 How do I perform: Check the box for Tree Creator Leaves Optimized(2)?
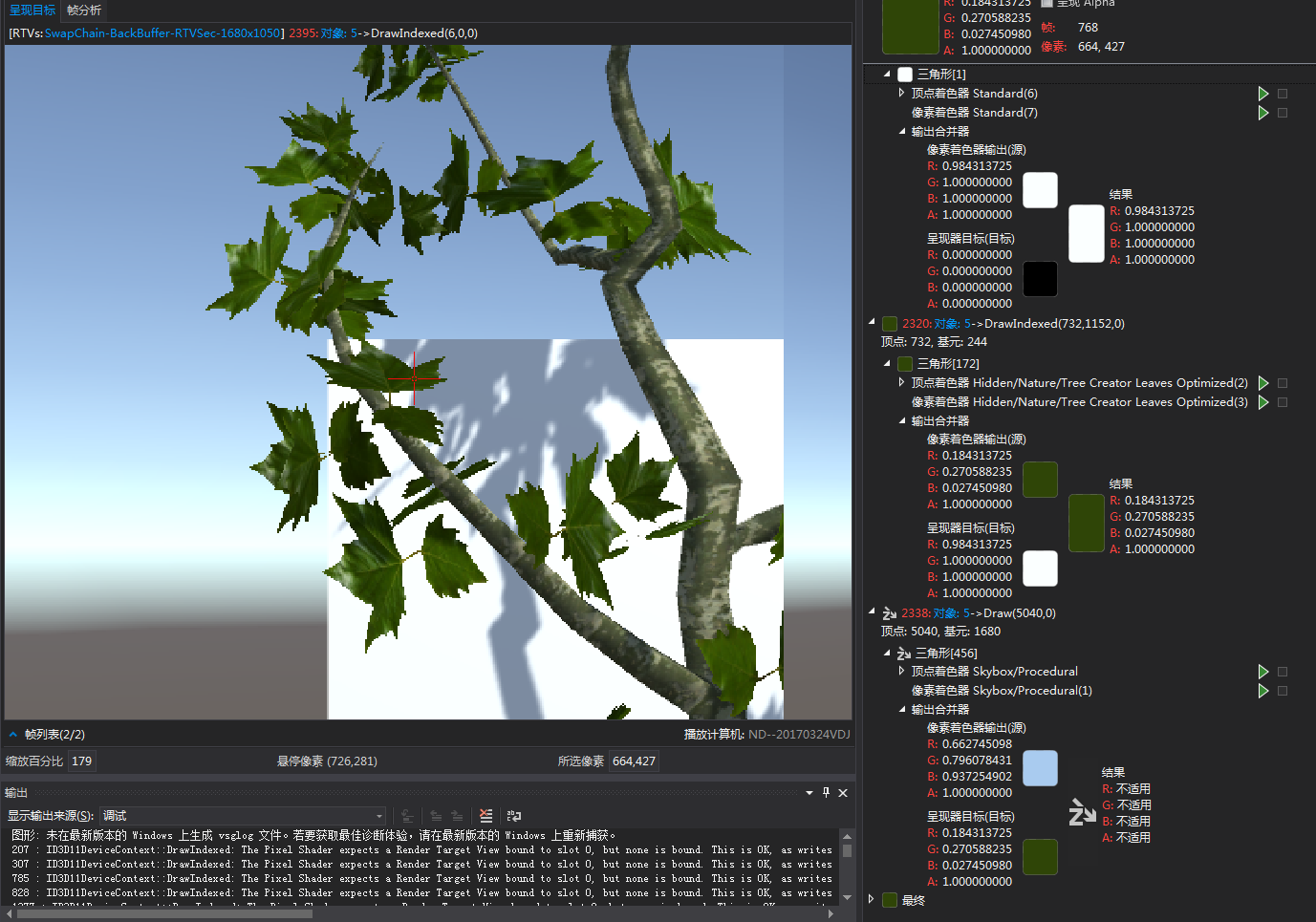coord(1283,383)
